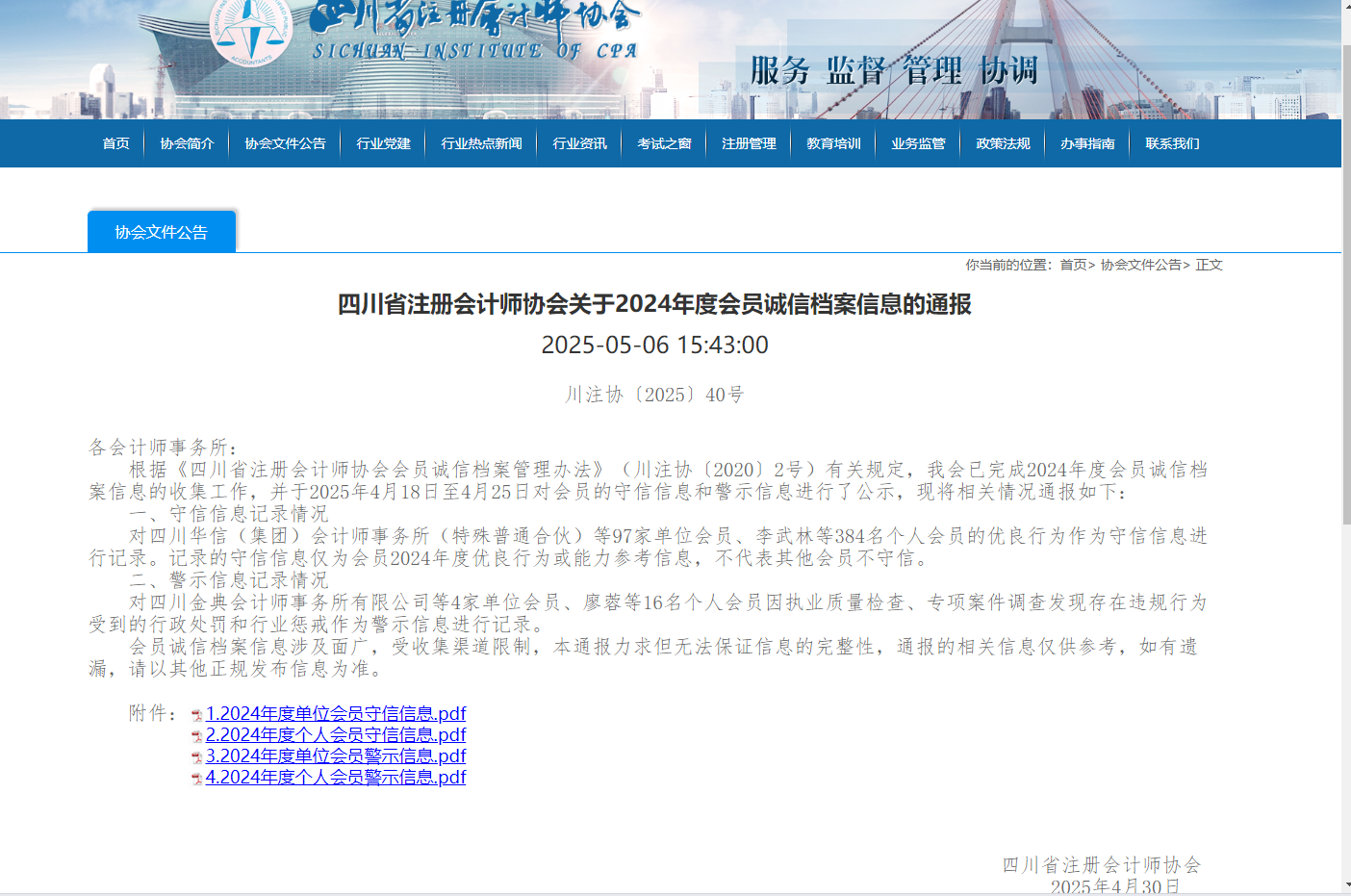This screenshot has width=1351, height=896.
Task: Open the 考试之窗 menu item
Action: point(664,143)
